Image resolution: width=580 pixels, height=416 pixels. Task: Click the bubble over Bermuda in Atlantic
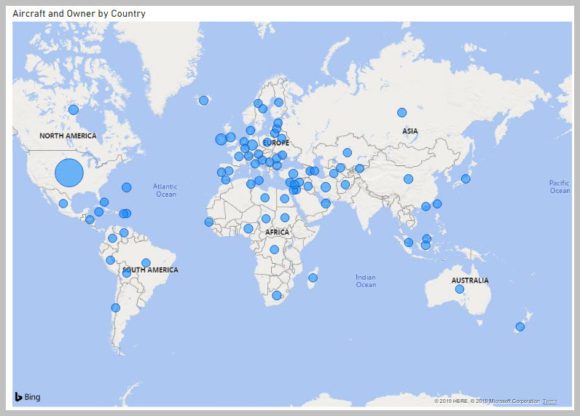[x=127, y=187]
